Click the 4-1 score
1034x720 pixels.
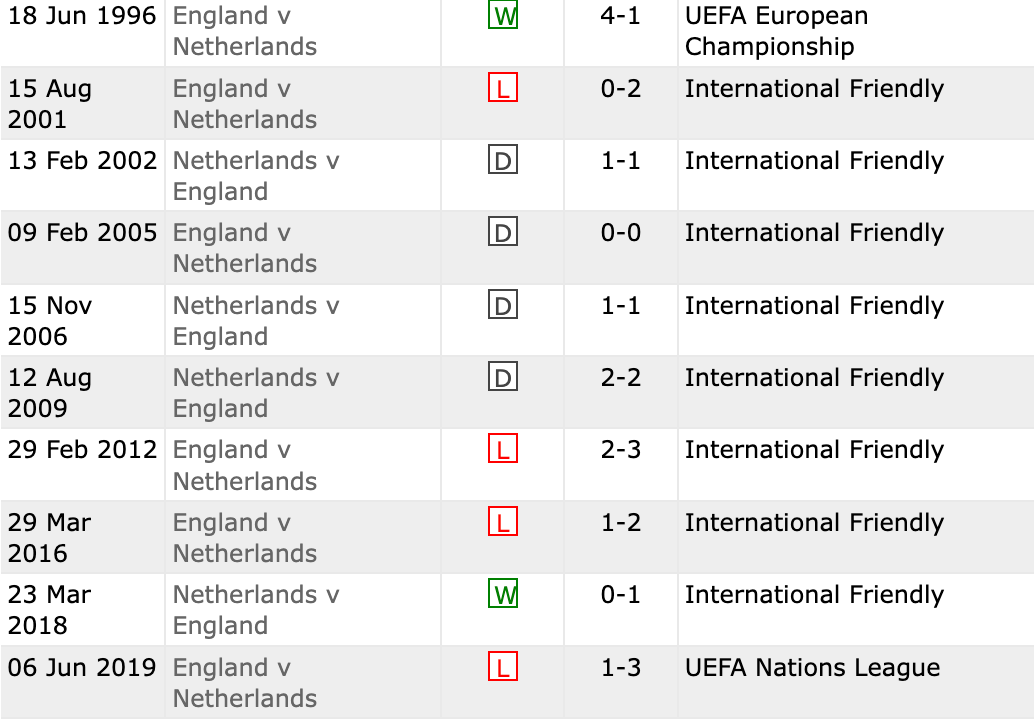coord(620,16)
